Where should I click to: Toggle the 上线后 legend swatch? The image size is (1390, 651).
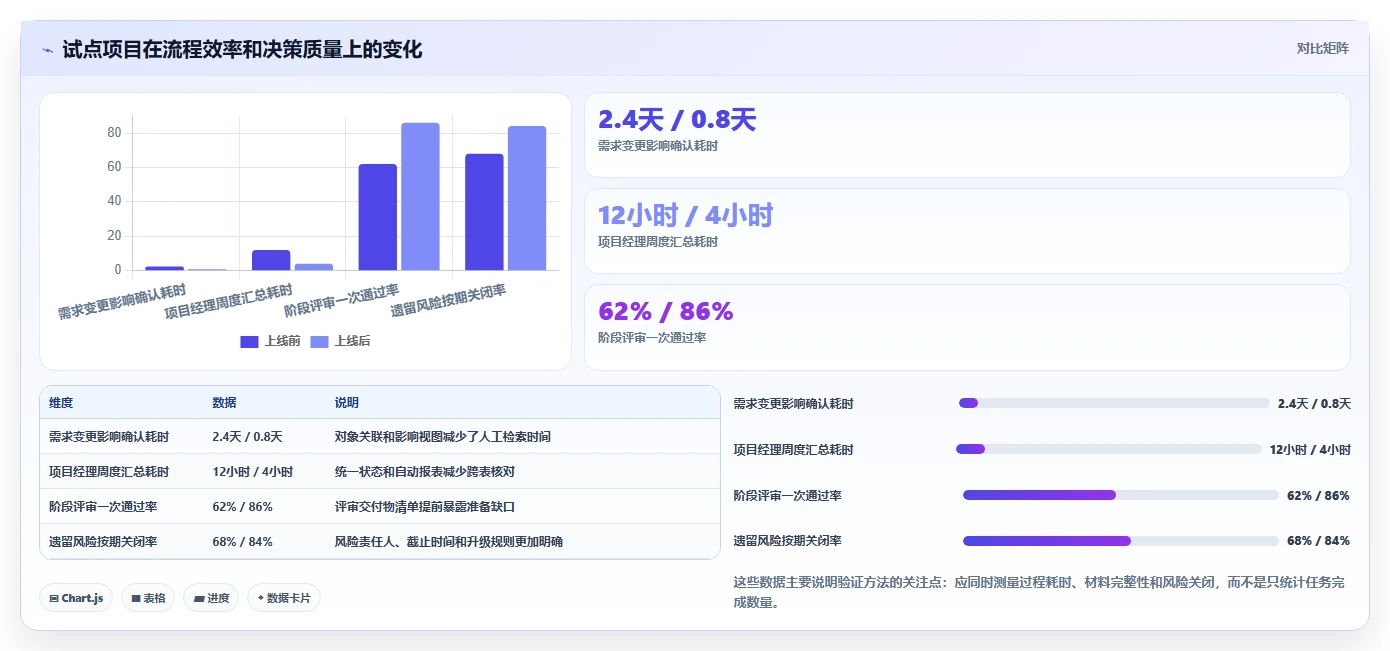[x=320, y=341]
